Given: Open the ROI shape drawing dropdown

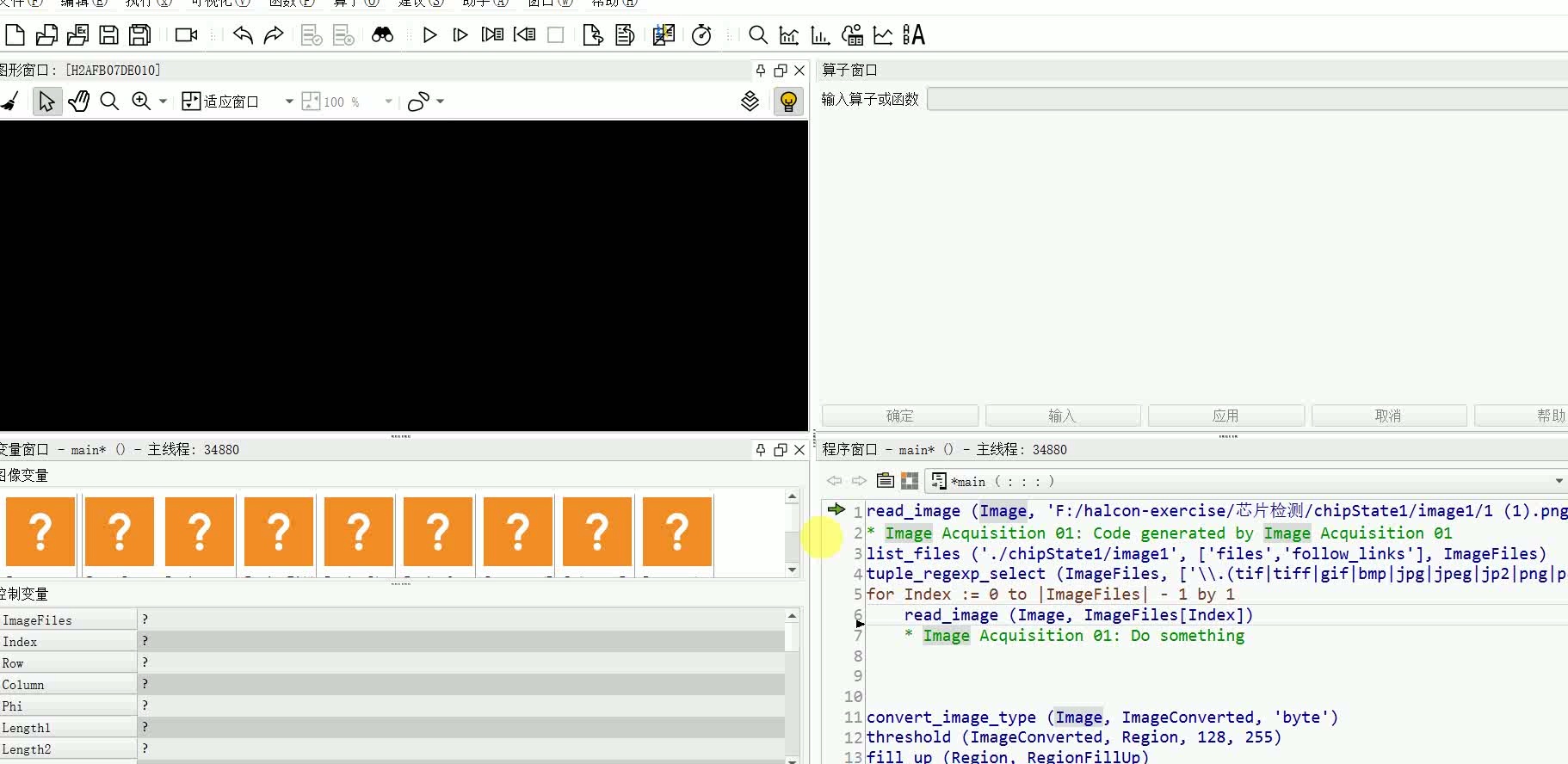Looking at the screenshot, I should click(441, 102).
